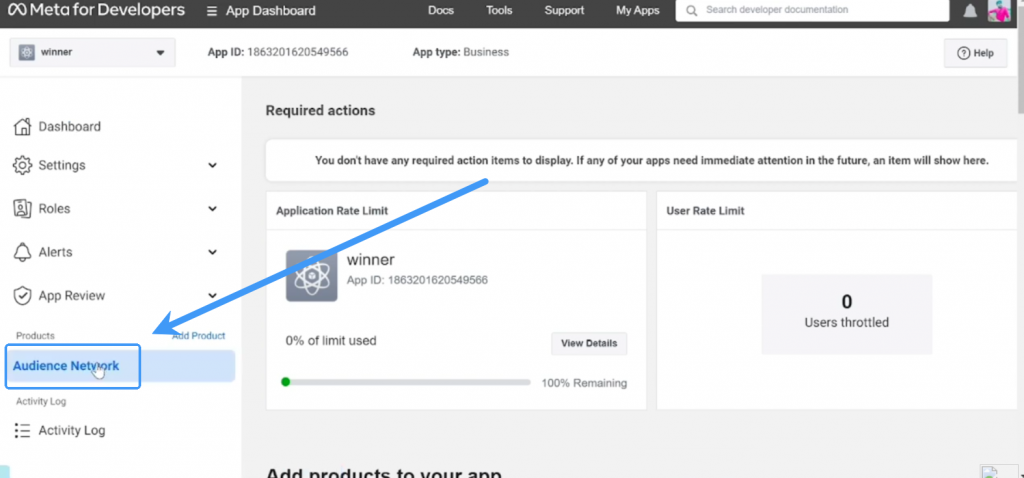
Task: Open the Support menu
Action: click(x=564, y=10)
